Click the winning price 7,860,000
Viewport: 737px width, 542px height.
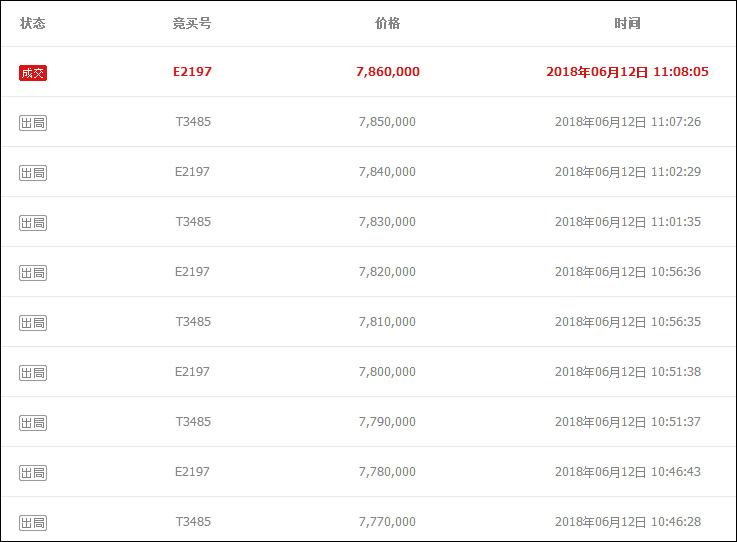387,72
